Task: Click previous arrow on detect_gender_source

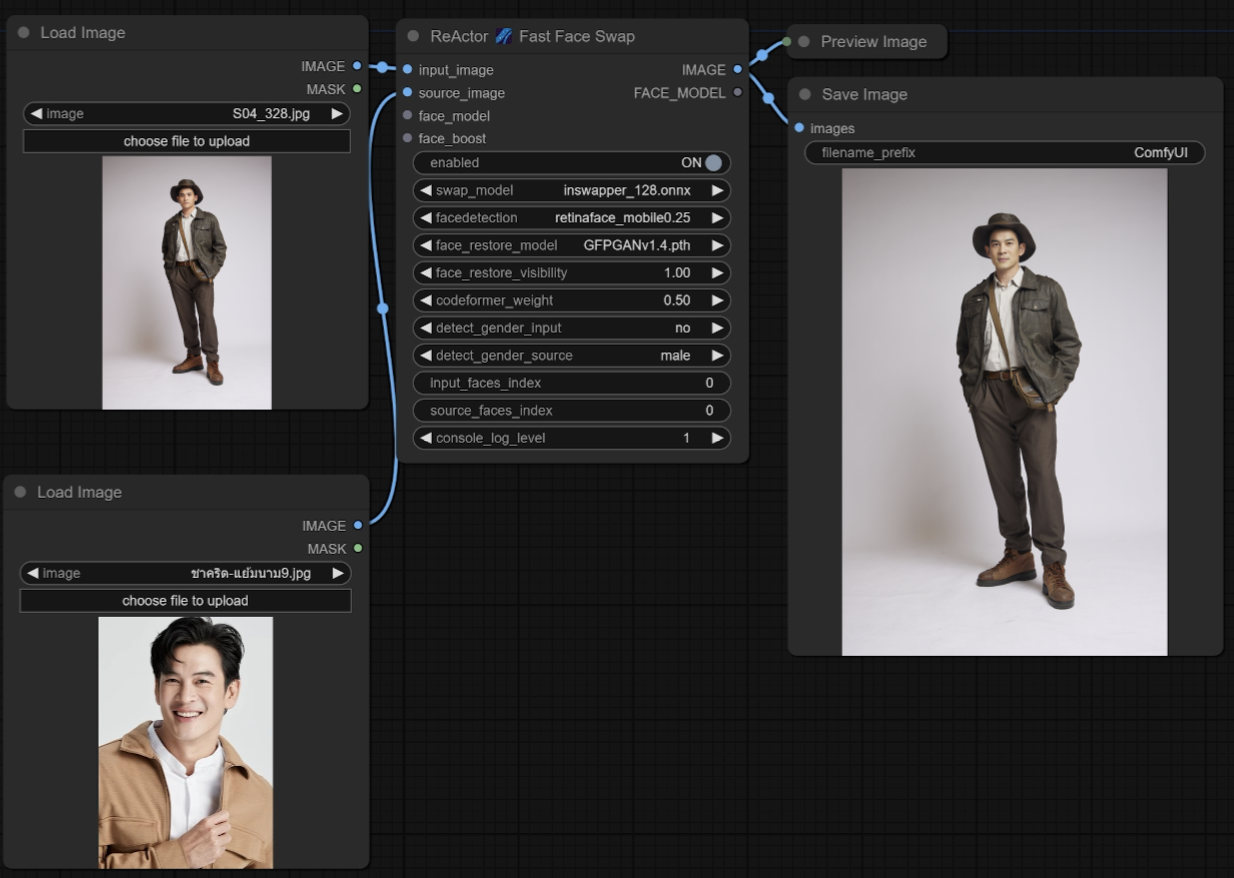Action: (x=425, y=356)
